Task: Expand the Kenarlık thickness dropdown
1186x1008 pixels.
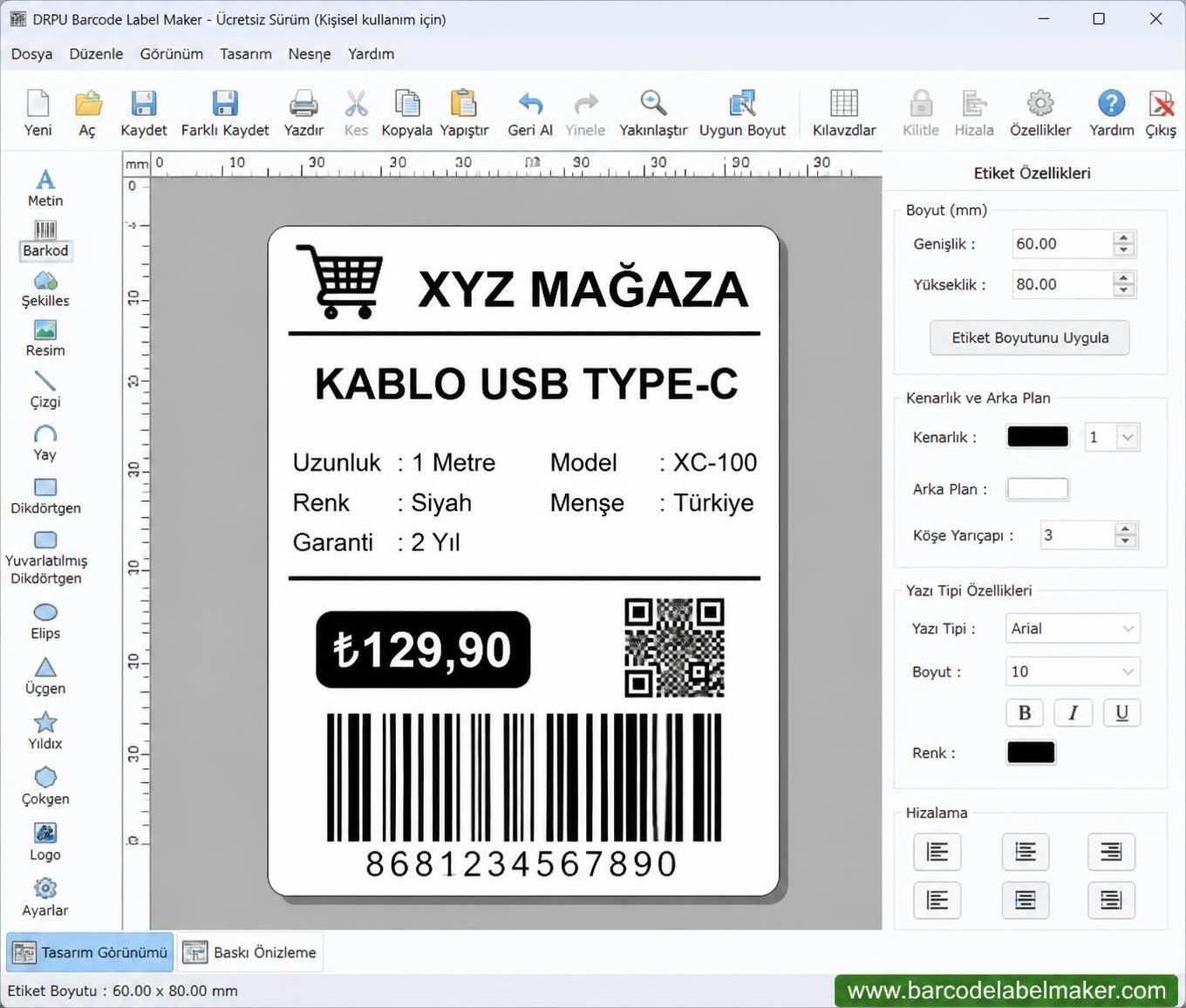Action: 1128,437
